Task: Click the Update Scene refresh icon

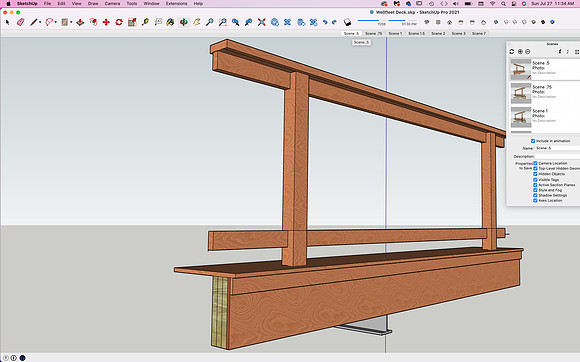Action: 512,51
